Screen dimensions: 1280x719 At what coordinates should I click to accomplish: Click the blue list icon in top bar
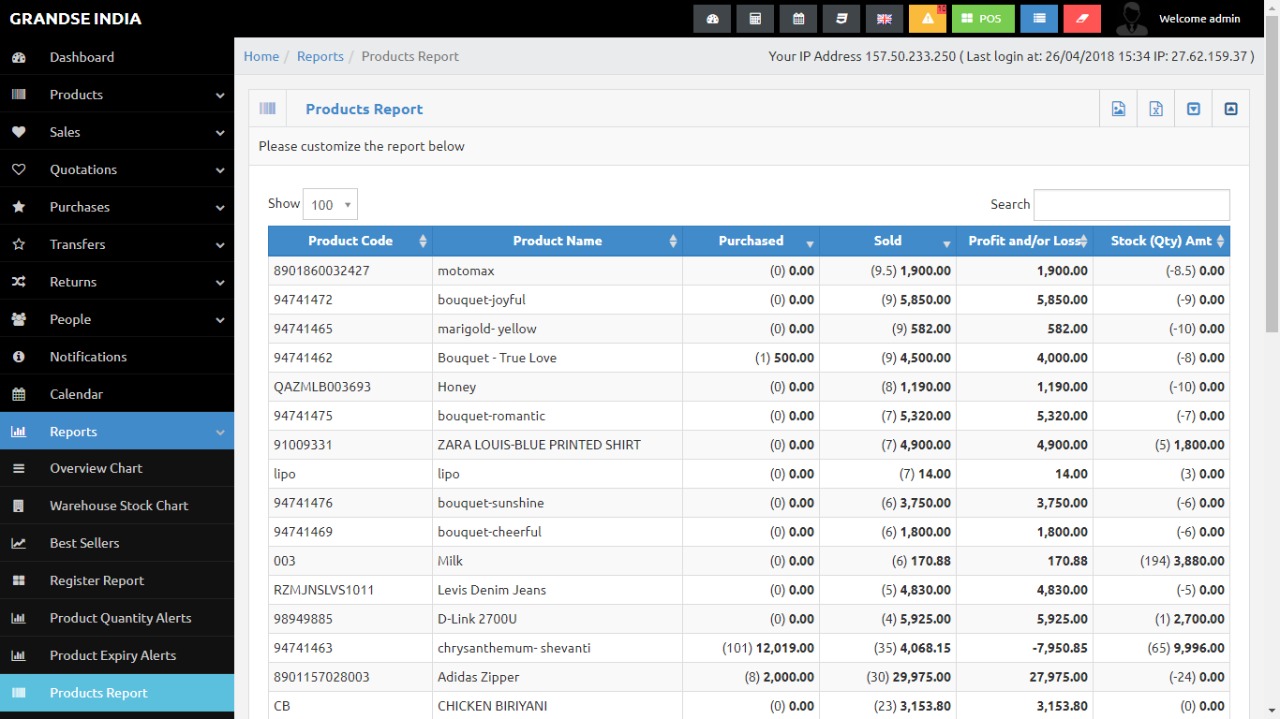[x=1039, y=19]
